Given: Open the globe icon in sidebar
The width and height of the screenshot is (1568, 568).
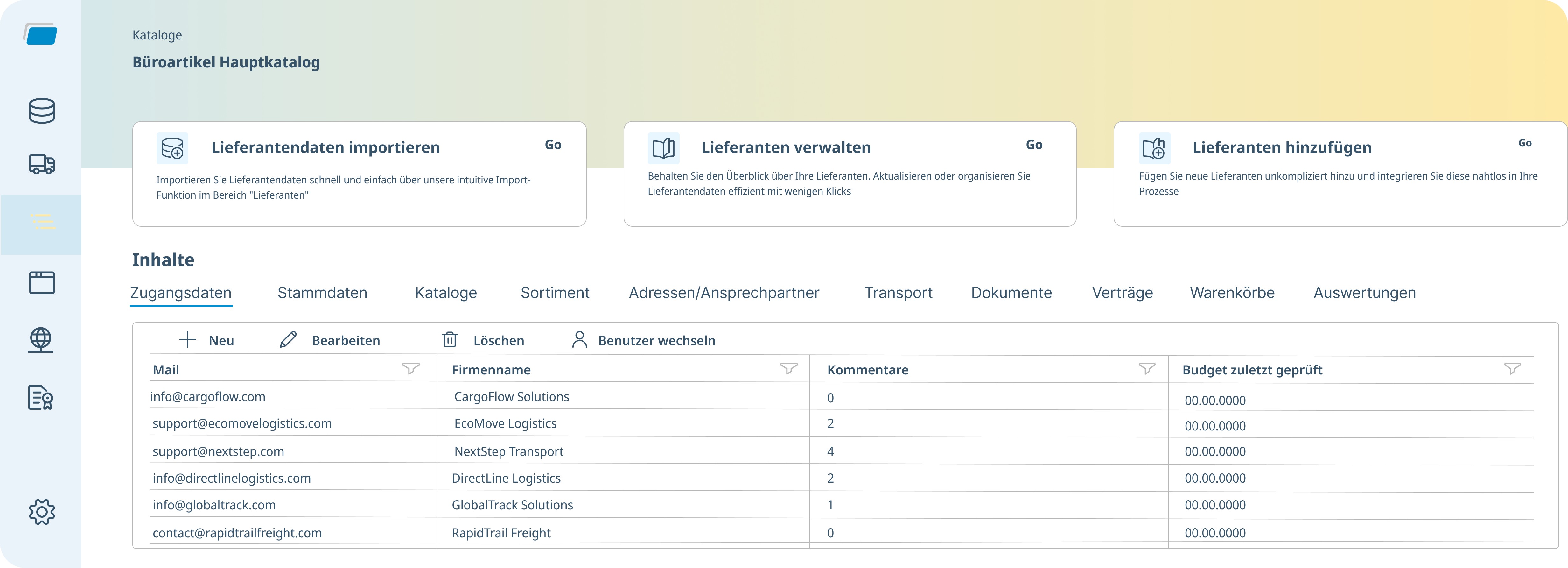Looking at the screenshot, I should click(41, 340).
